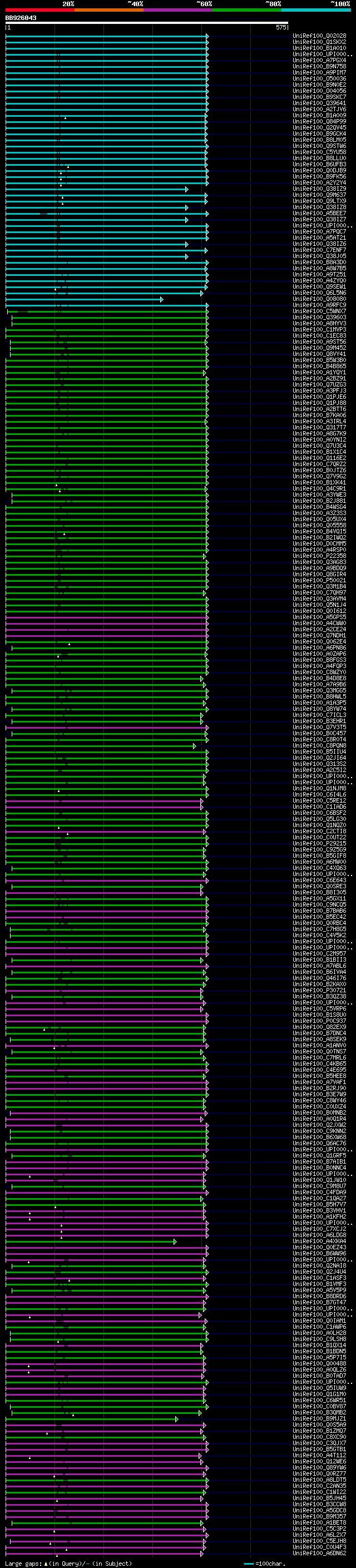Select the UniRef100_O04056 label
Image resolution: width=356 pixels, height=1568 pixels.
[x=319, y=91]
